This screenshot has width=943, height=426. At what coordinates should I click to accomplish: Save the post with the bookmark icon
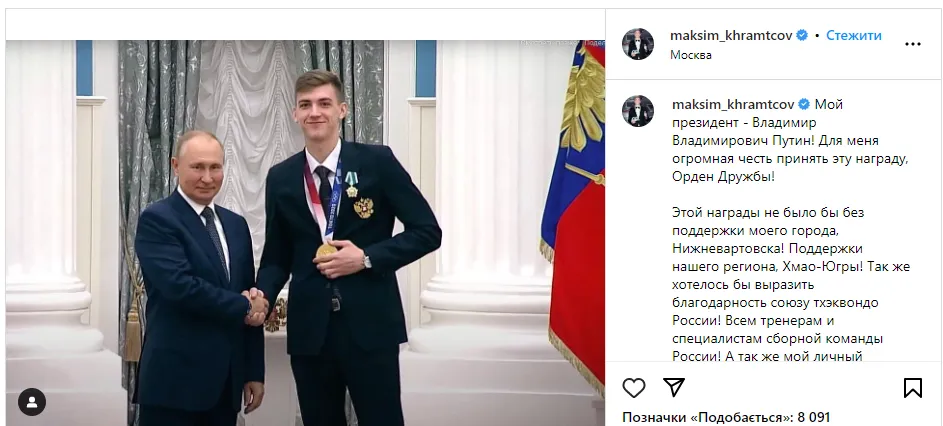[x=912, y=387]
